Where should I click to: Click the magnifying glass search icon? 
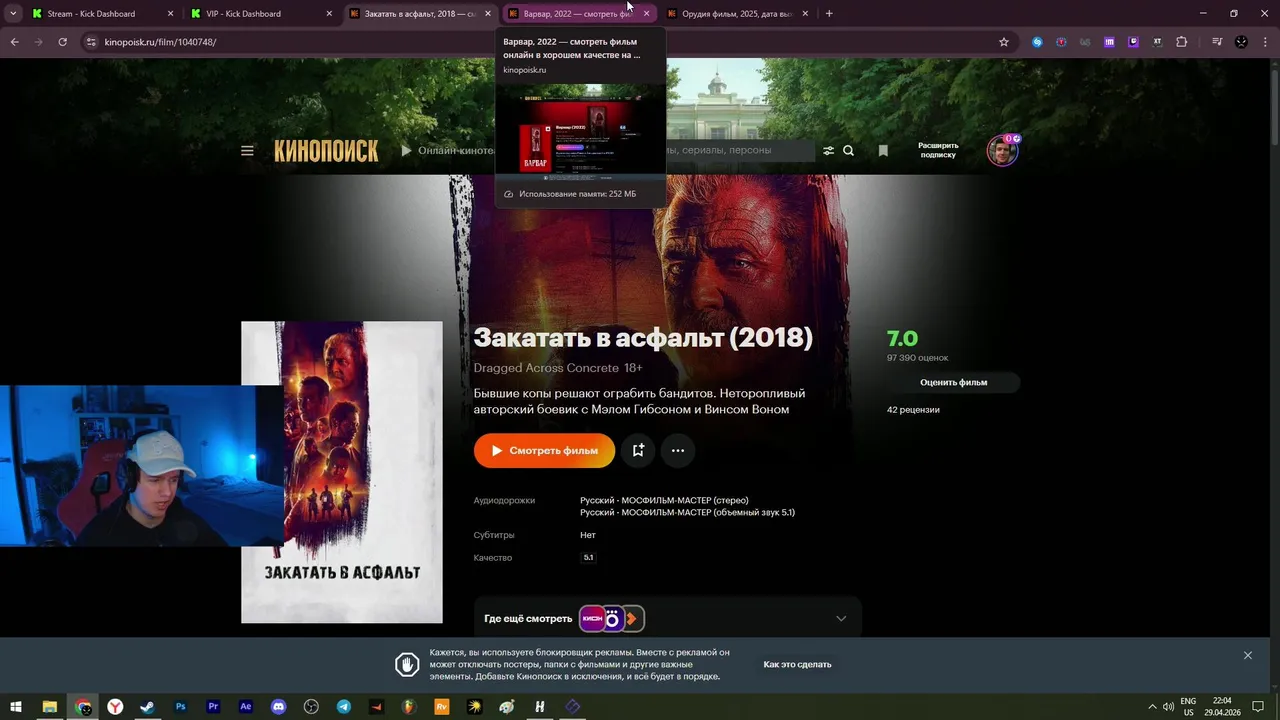[848, 151]
